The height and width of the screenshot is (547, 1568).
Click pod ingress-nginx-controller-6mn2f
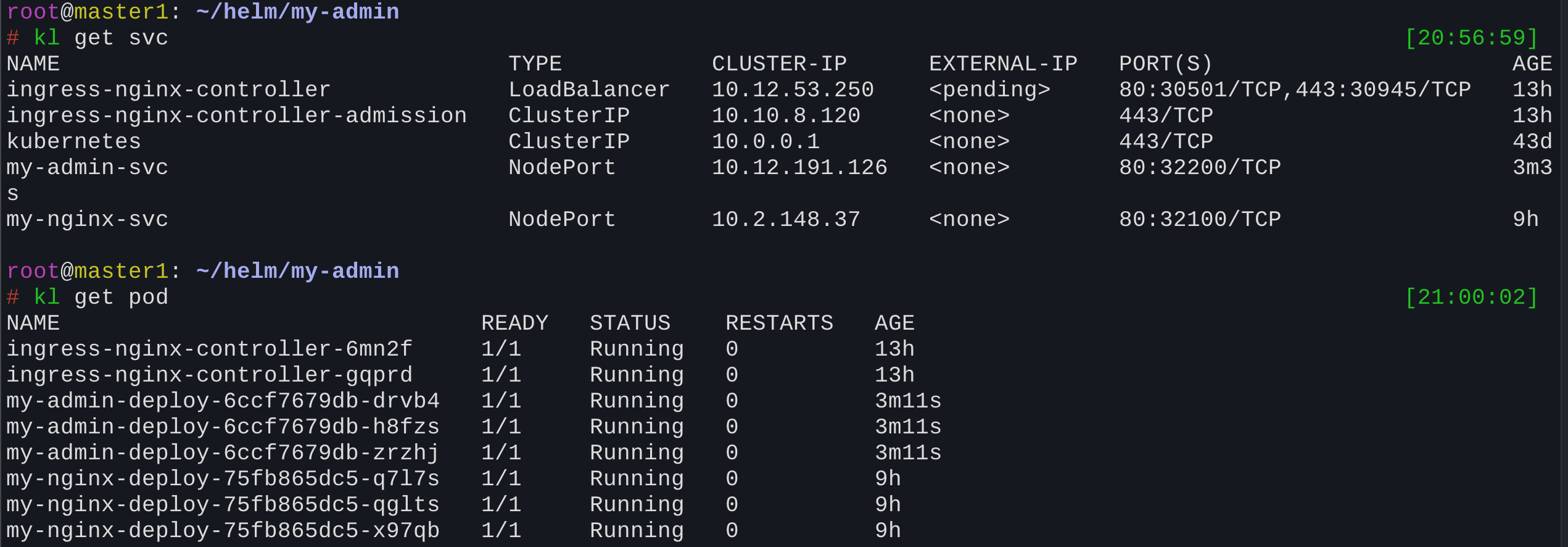209,349
